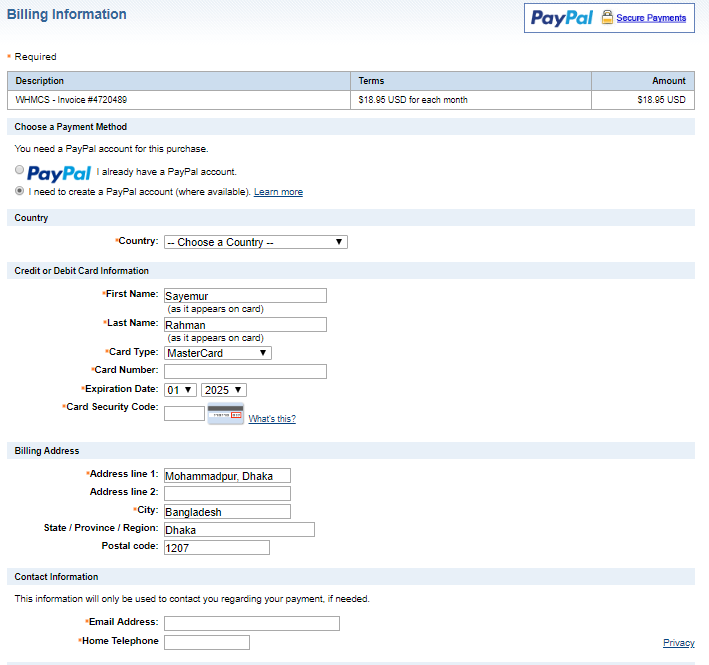The image size is (709, 665).
Task: Open the expiration month dropdown
Action: click(x=180, y=390)
